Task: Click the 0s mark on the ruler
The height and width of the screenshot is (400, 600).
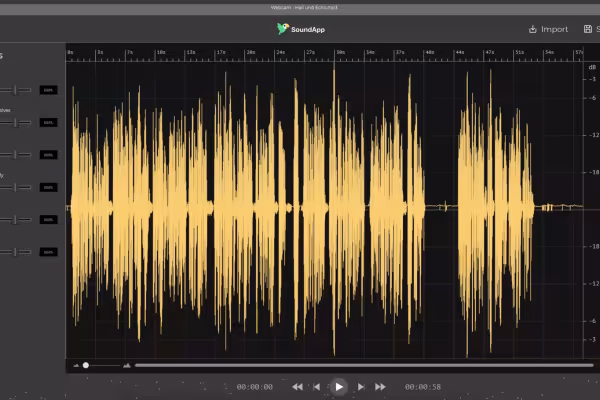Action: 70,52
